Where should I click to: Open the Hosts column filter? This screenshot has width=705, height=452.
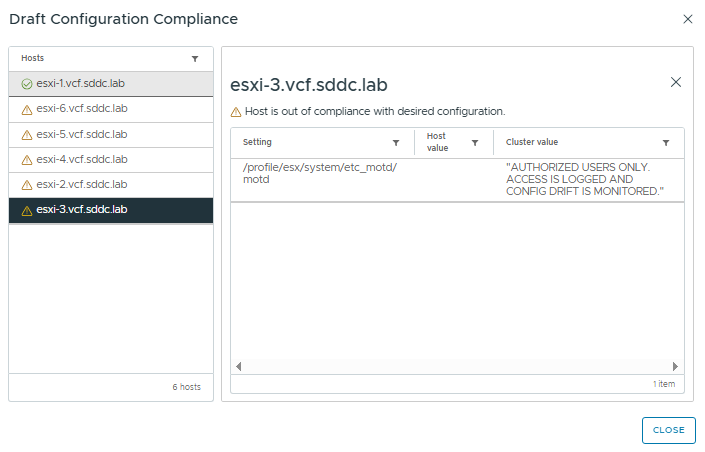[195, 59]
